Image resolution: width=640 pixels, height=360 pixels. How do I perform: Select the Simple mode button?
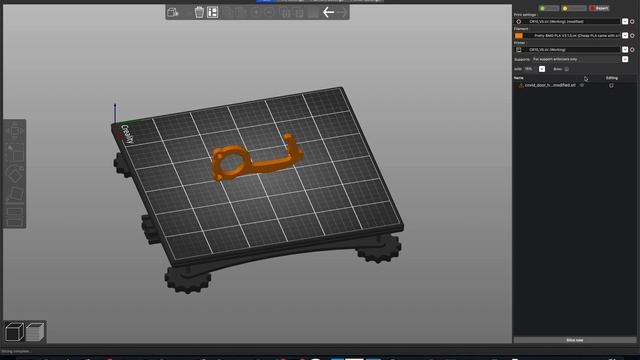549,8
